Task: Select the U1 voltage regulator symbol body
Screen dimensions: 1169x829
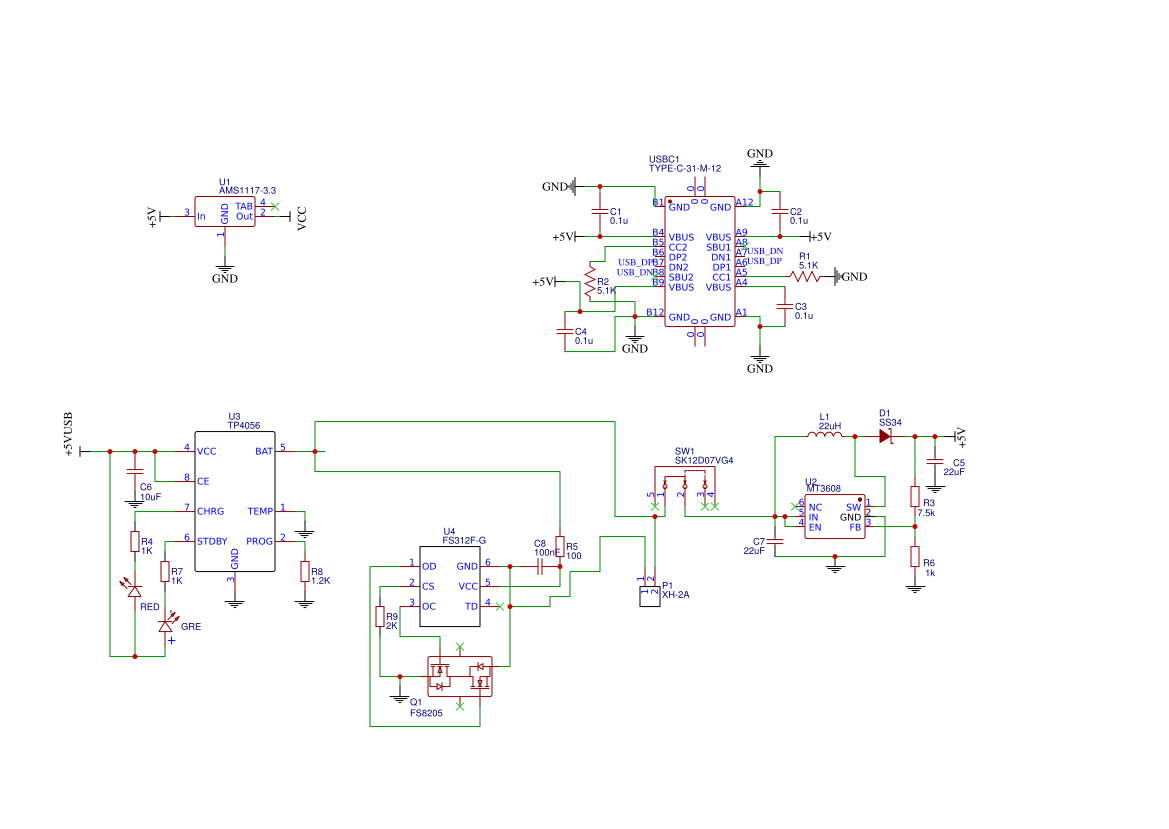Action: [224, 212]
